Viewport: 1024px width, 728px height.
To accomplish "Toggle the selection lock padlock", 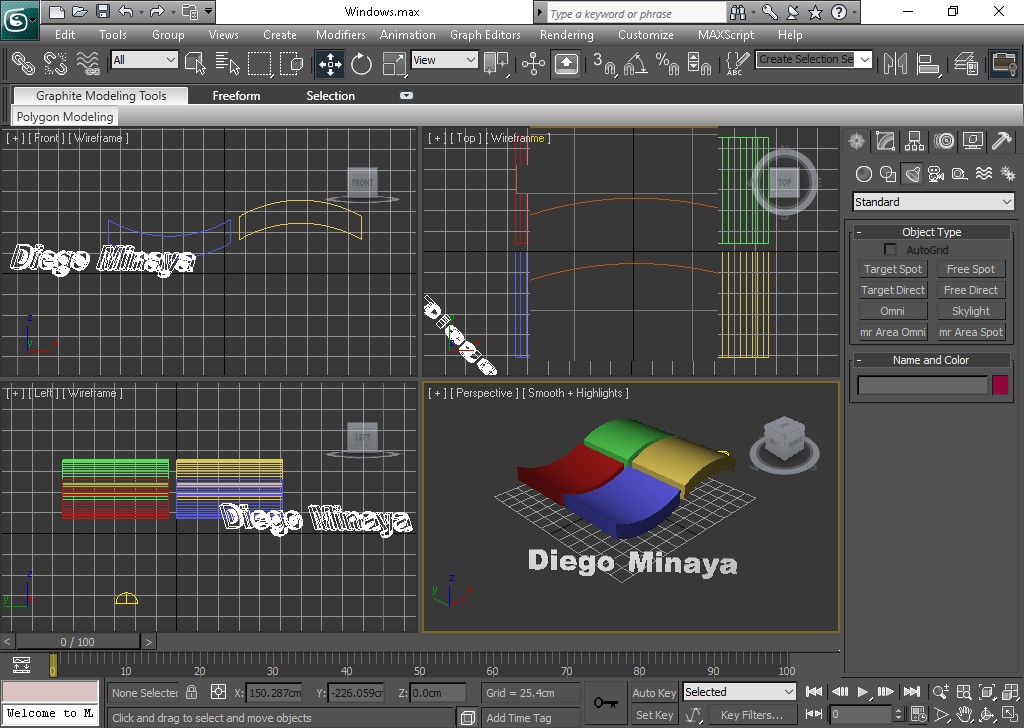I will coord(191,692).
